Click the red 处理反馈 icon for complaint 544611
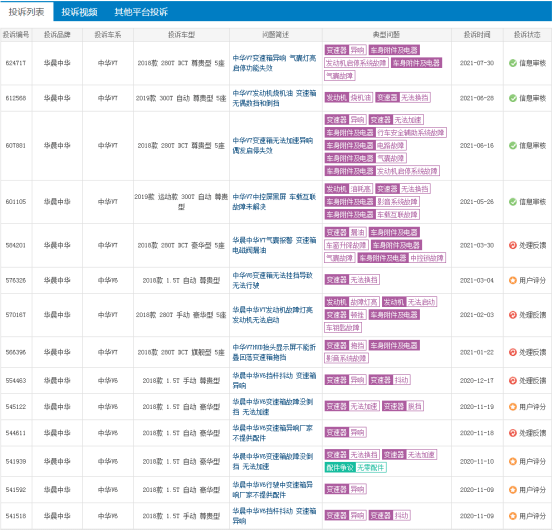The image size is (554, 531). pos(513,432)
